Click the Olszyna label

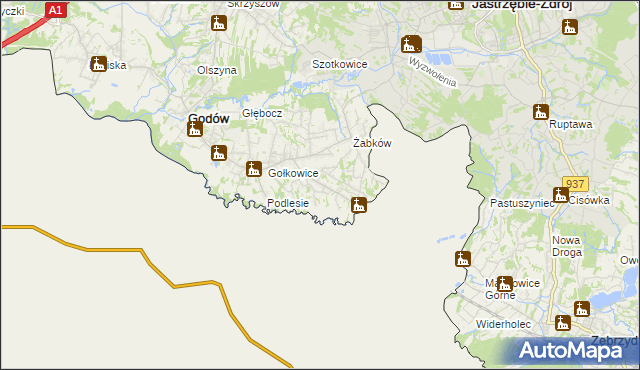coord(217,70)
